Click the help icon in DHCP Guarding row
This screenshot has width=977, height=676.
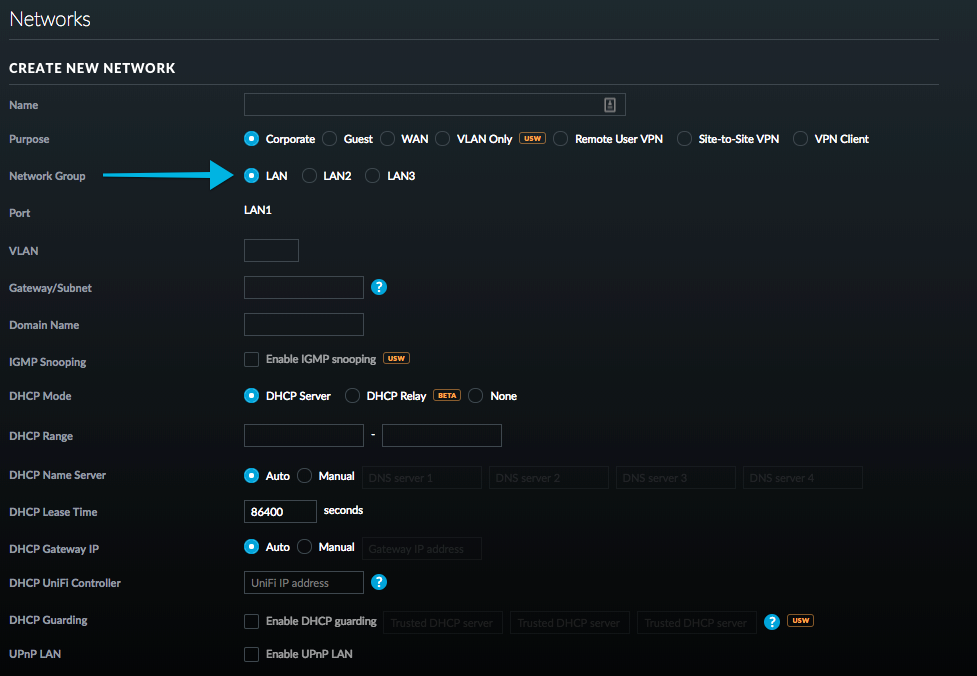[x=771, y=621]
